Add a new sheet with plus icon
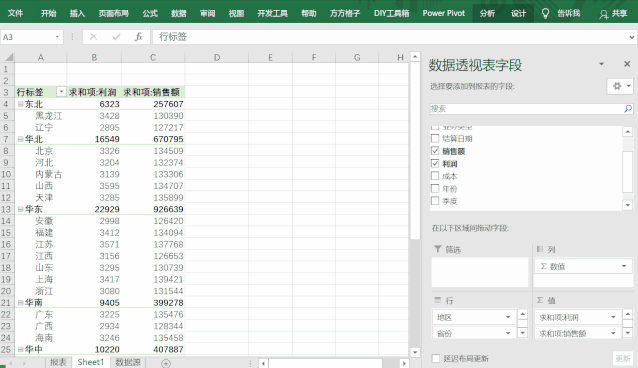638x368 pixels. pos(166,363)
